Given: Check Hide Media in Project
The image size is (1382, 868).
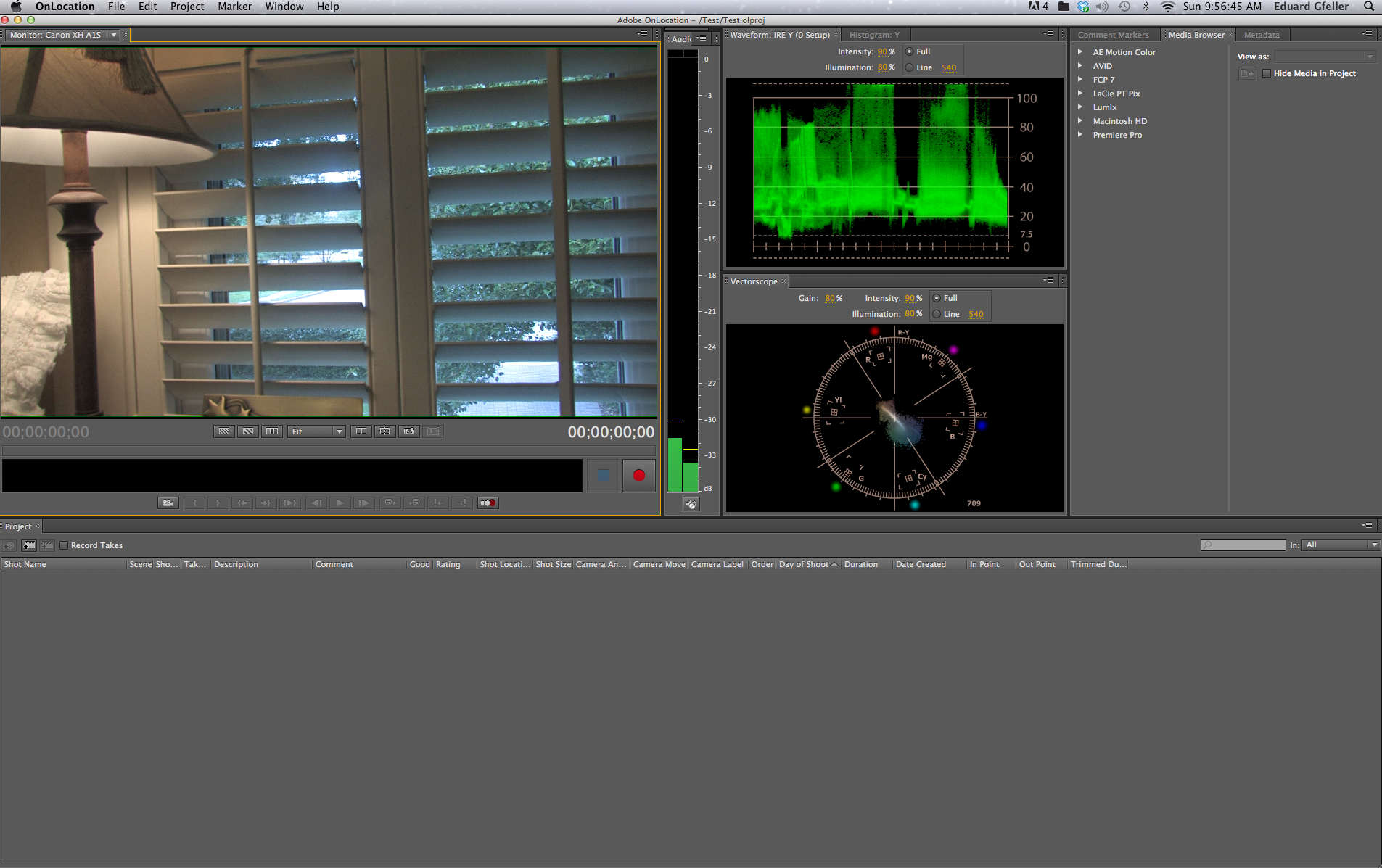Looking at the screenshot, I should pos(1267,73).
